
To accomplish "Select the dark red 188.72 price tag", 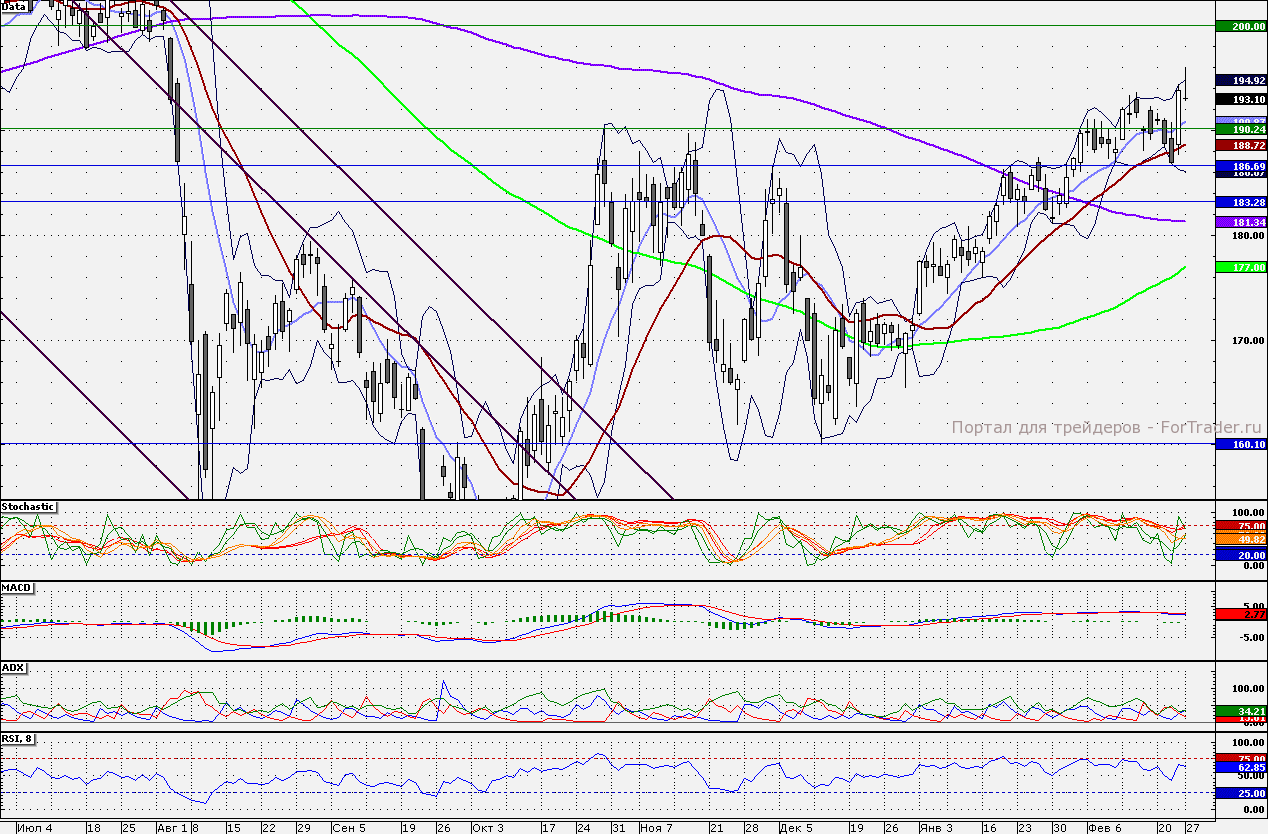I will [x=1240, y=145].
